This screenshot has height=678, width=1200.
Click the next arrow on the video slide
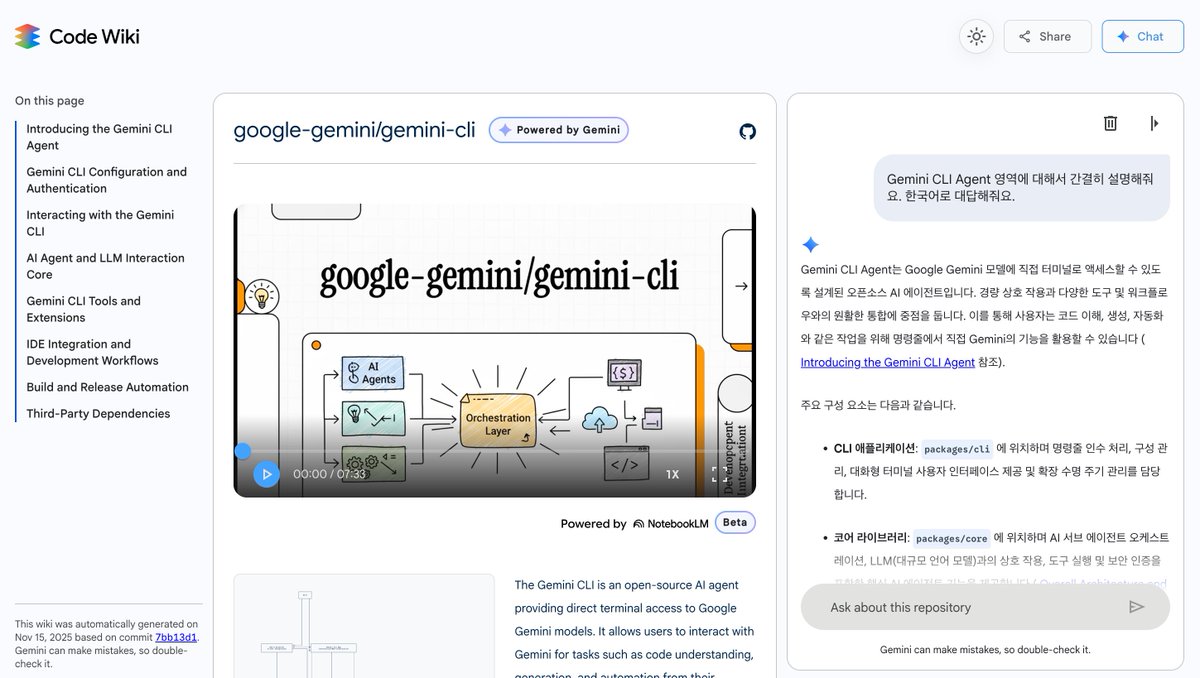[x=741, y=286]
